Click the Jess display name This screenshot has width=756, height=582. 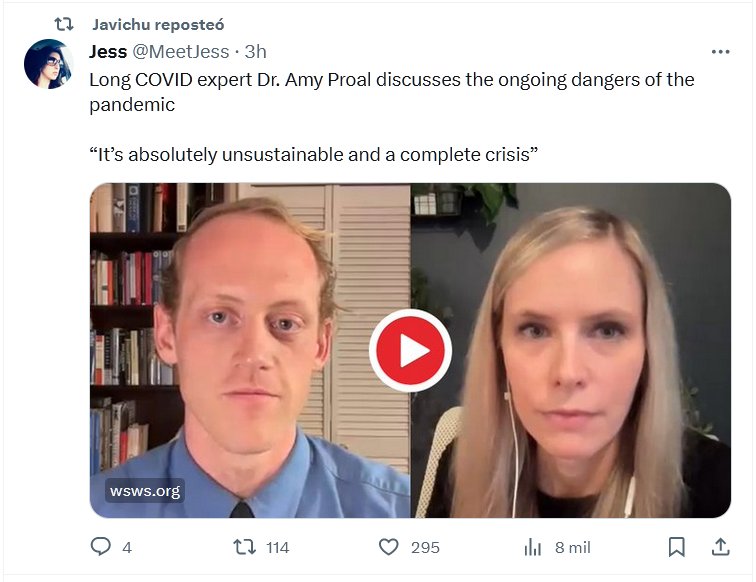108,52
